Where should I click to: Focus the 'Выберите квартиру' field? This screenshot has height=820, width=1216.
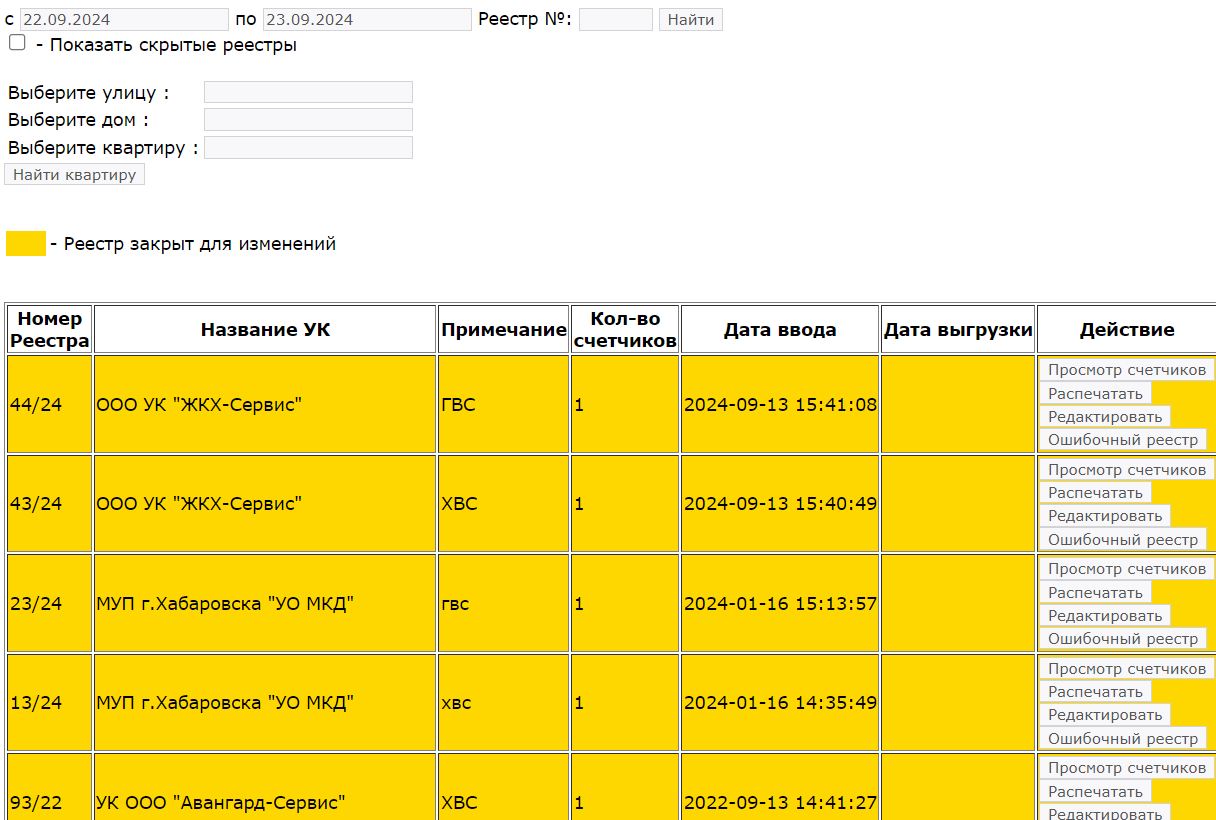(x=308, y=148)
